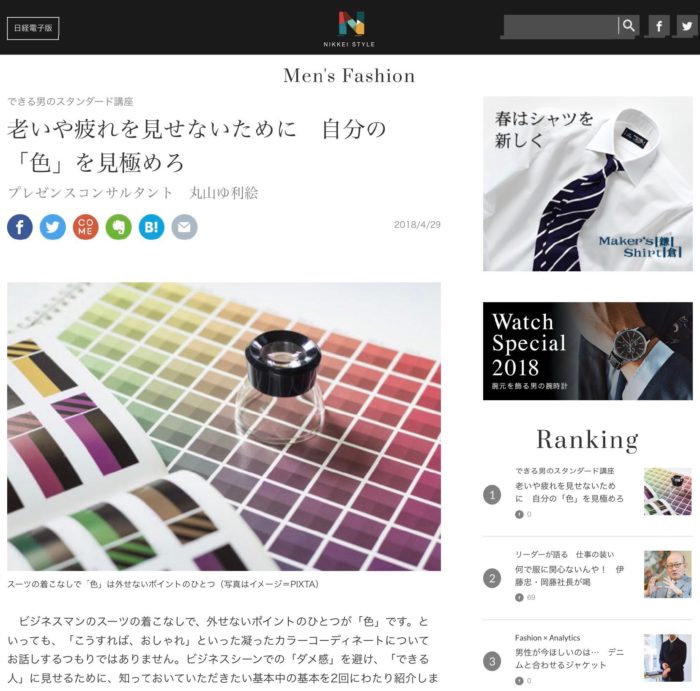Open ranking number one article title

569,492
